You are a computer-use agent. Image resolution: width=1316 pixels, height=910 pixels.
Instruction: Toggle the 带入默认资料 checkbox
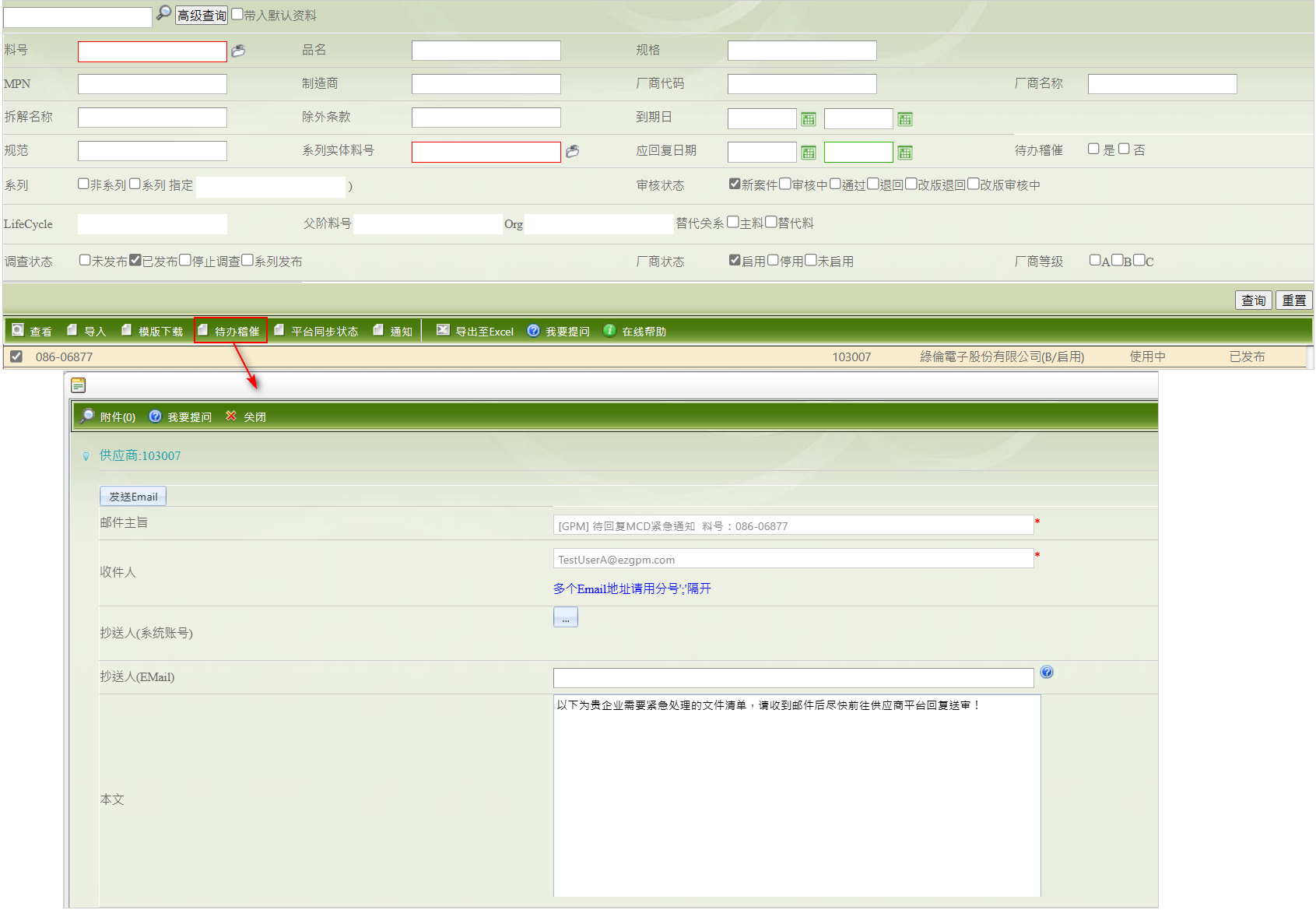(237, 14)
